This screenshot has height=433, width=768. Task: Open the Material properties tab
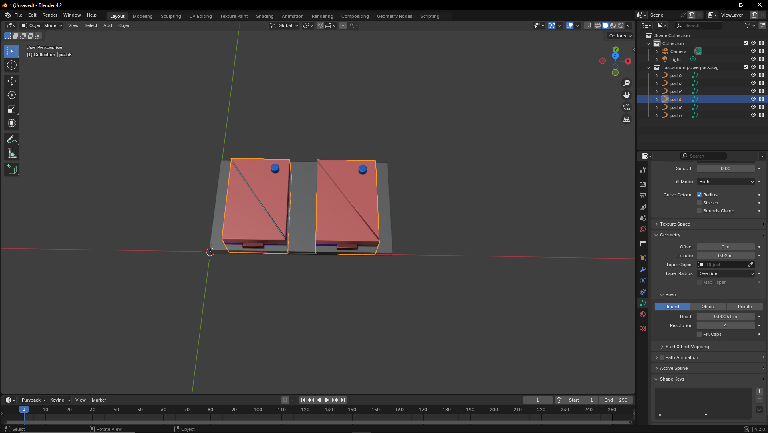point(643,314)
